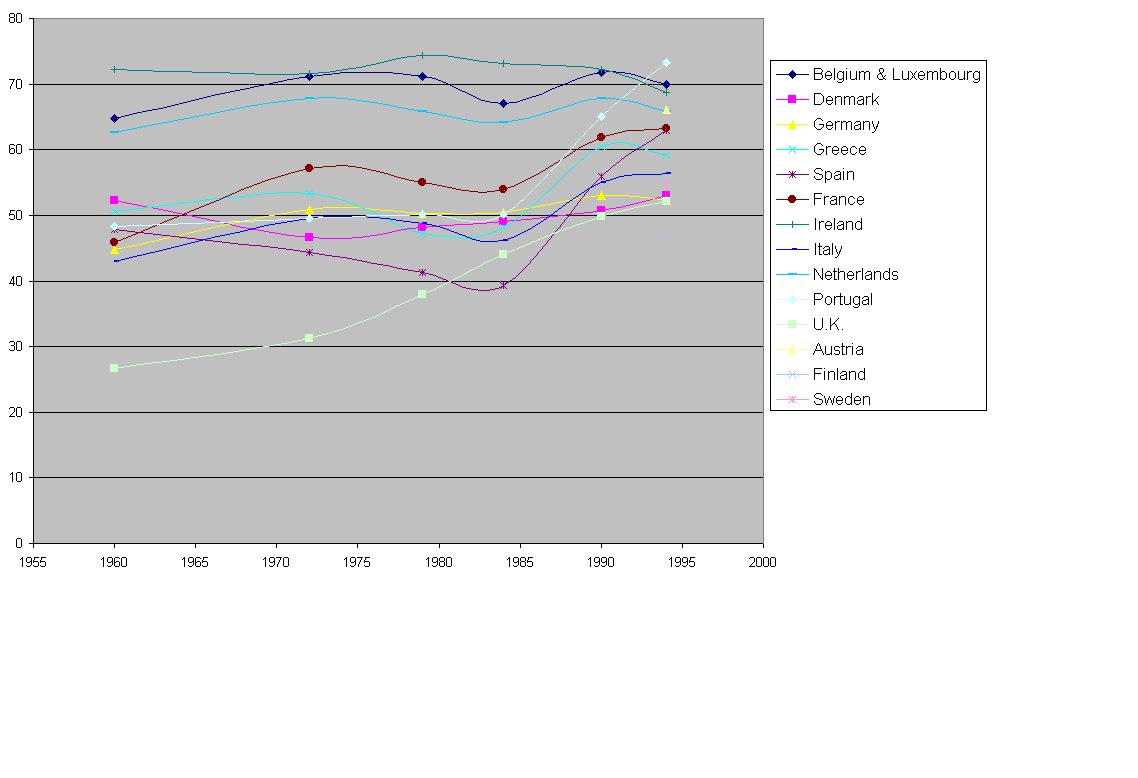Click the 60 value on the y-axis
This screenshot has height=778, width=1138.
pyautogui.click(x=15, y=150)
